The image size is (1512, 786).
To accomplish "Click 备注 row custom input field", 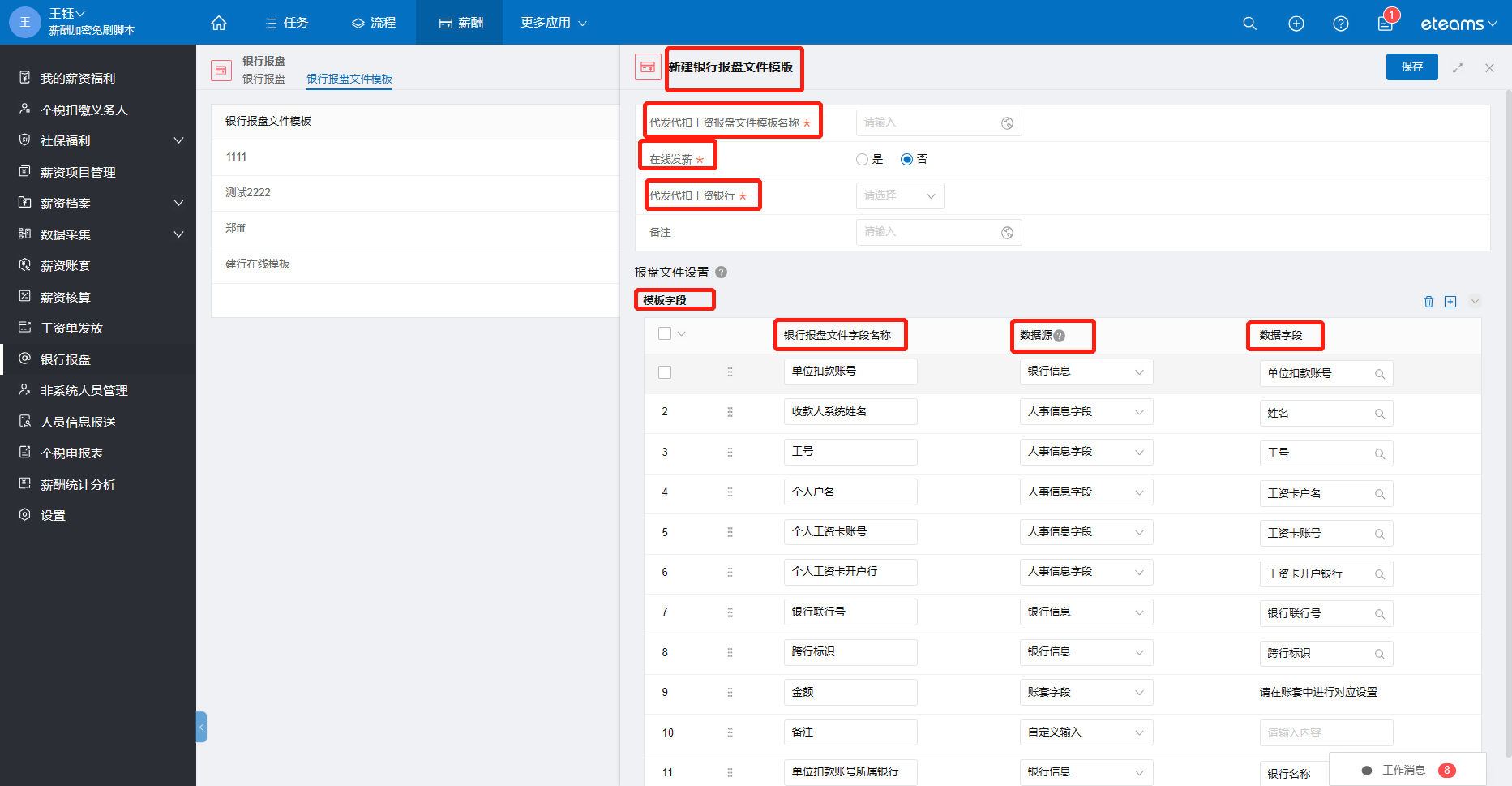I will pos(1326,732).
